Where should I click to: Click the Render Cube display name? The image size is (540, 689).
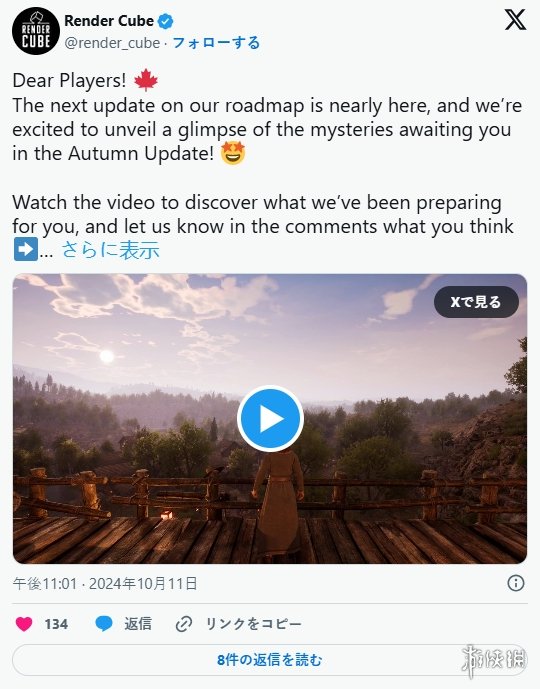[x=109, y=21]
